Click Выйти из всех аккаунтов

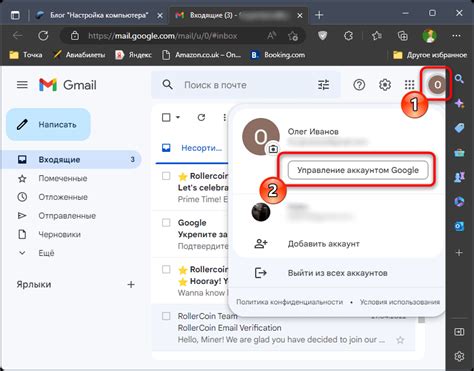tap(337, 273)
